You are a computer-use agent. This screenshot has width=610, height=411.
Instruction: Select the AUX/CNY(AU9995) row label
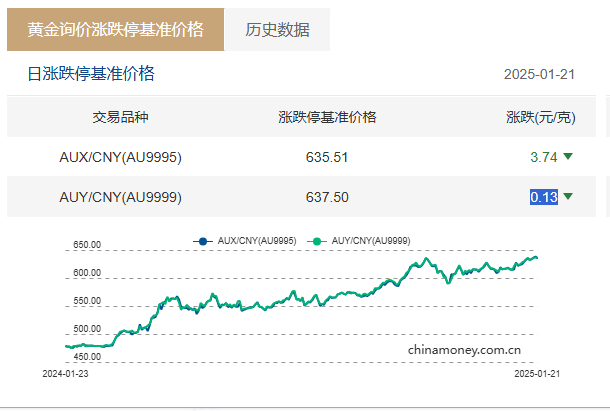coord(120,157)
